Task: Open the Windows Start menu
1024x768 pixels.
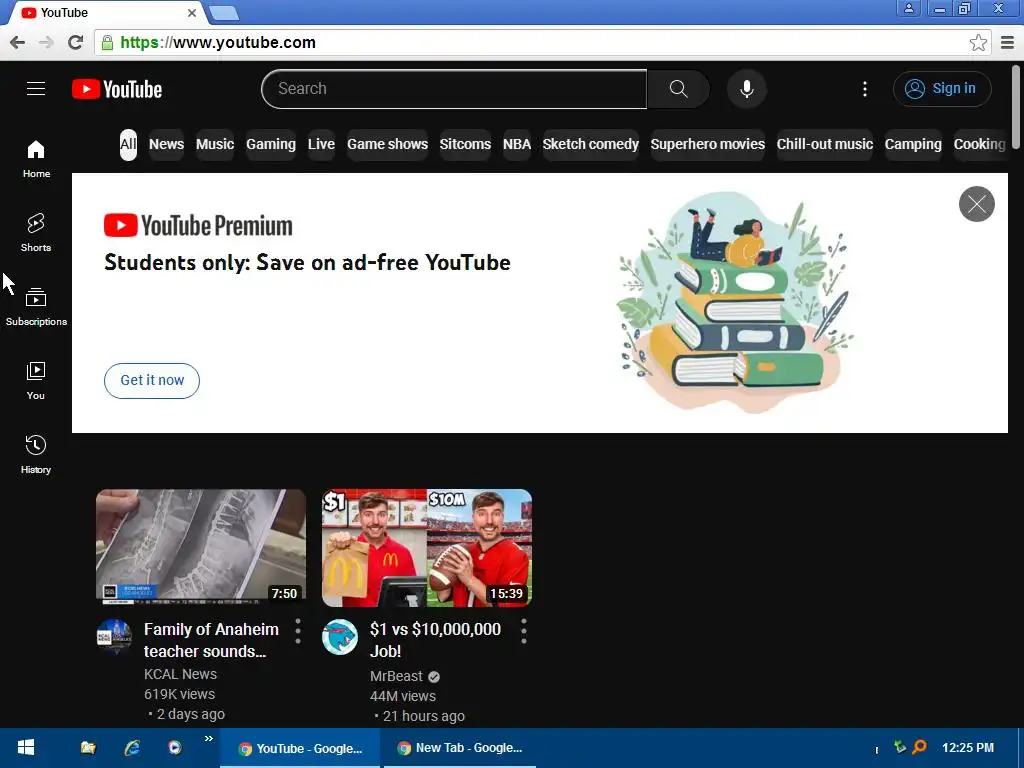Action: (x=25, y=748)
